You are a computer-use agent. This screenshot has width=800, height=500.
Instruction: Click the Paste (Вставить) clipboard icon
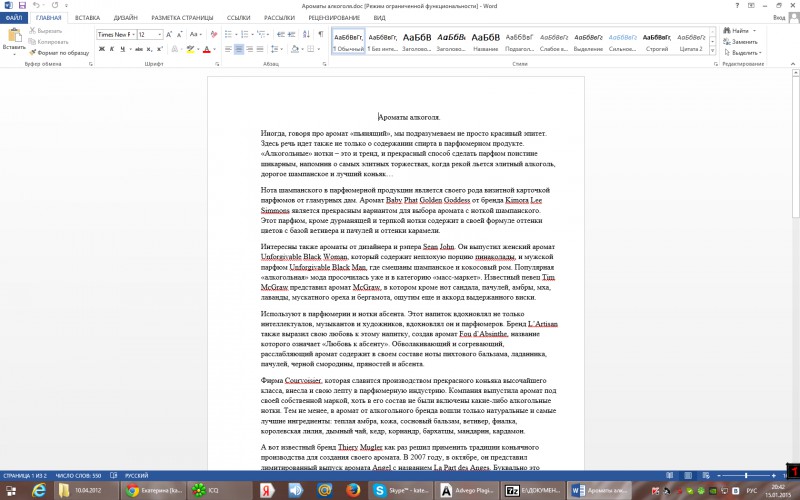pos(14,35)
